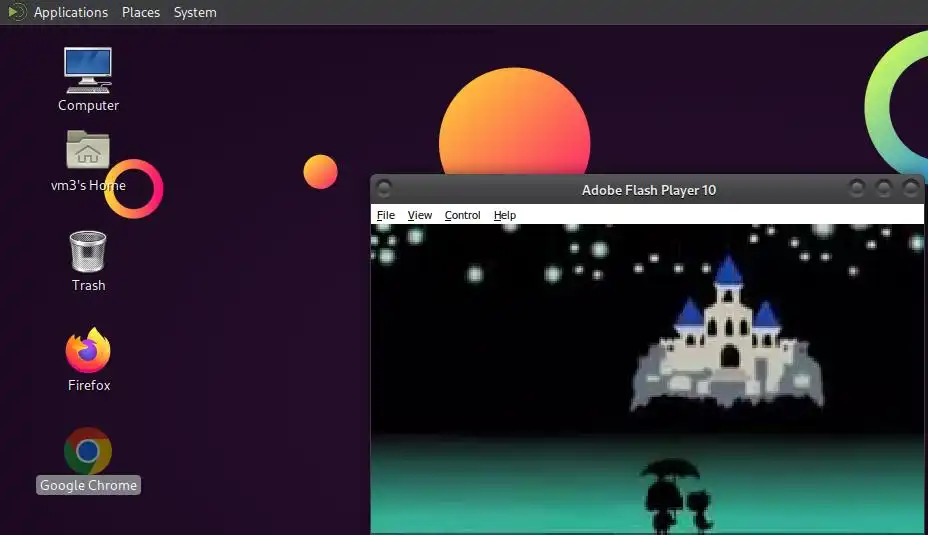Open window menu button left of title

(384, 189)
